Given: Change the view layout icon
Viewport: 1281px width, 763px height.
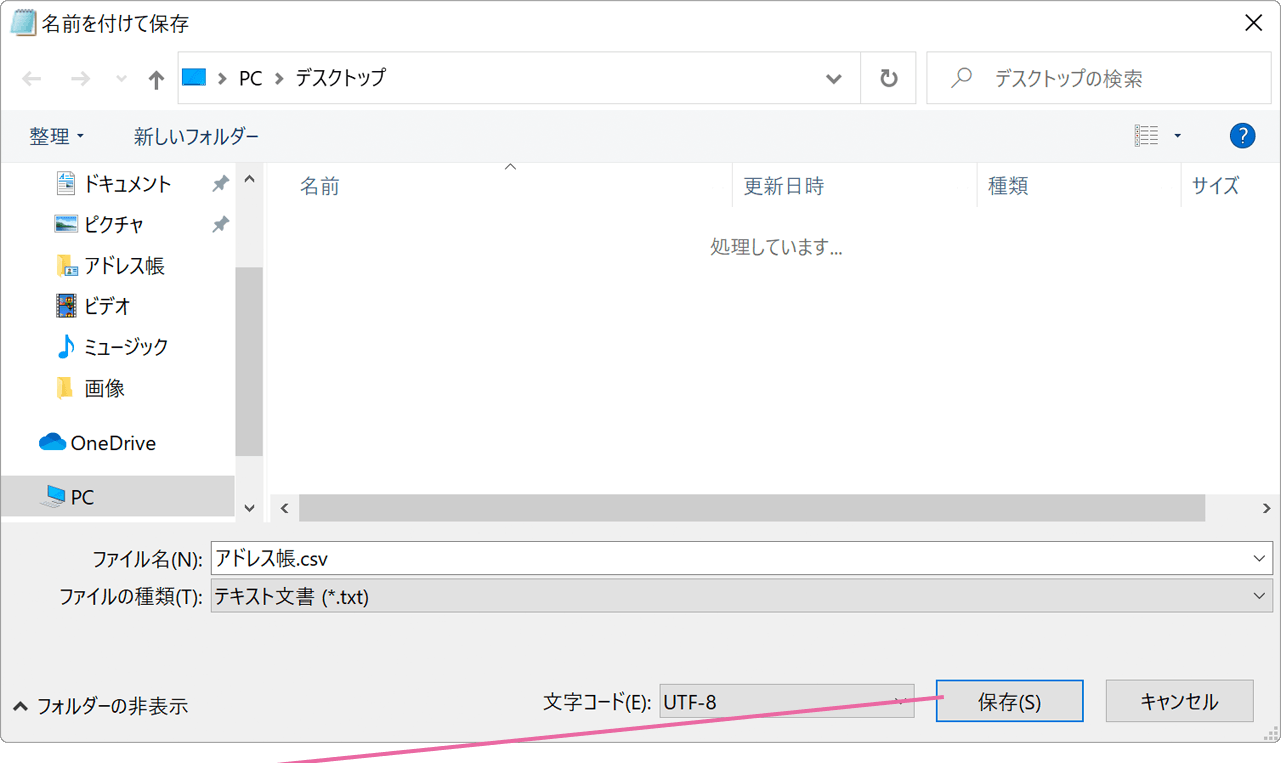Looking at the screenshot, I should pos(1146,135).
